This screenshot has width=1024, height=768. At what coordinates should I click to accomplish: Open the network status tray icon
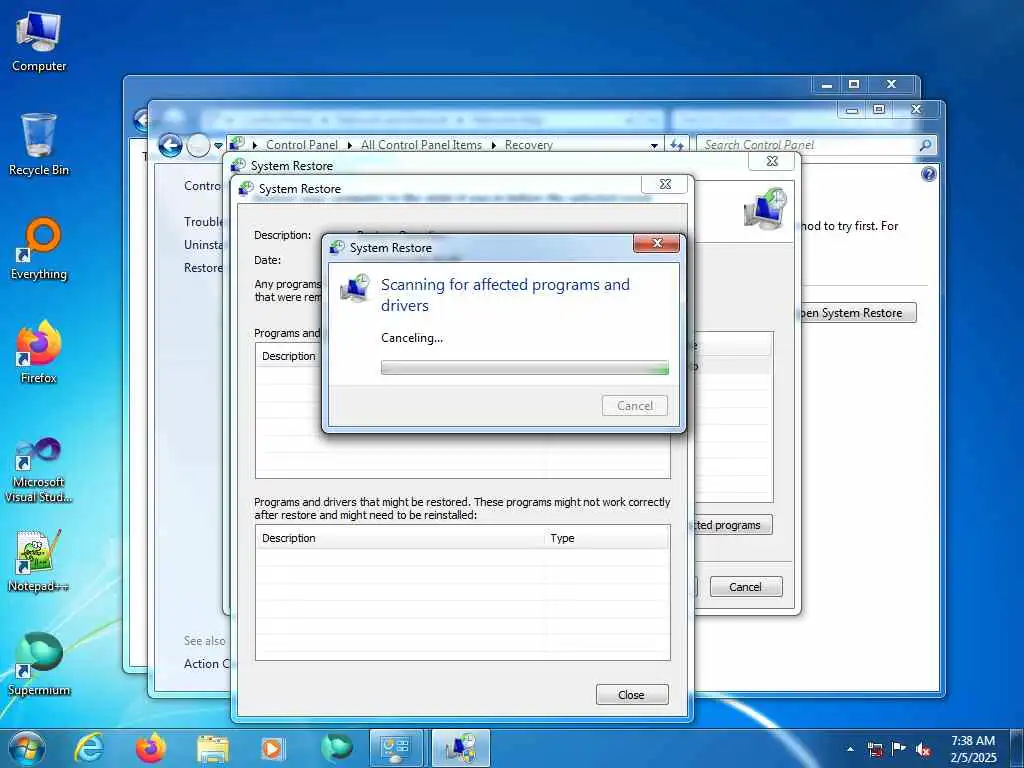[x=875, y=749]
